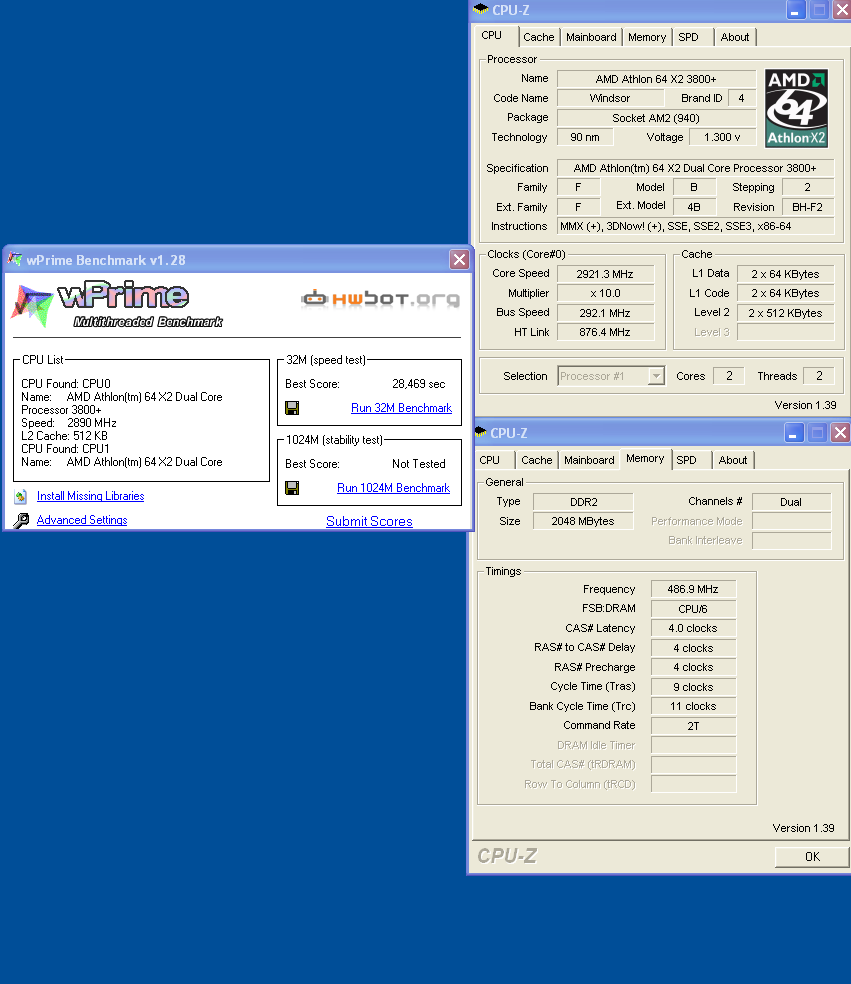This screenshot has width=851, height=984.
Task: Click the Threads count field
Action: point(818,376)
